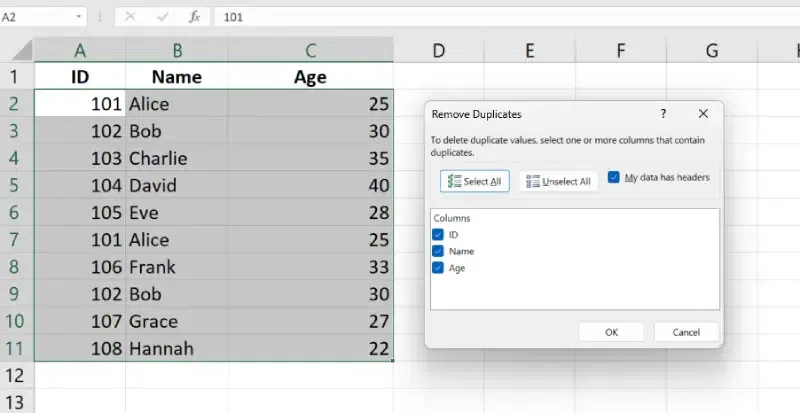Confirm with the OK button
The height and width of the screenshot is (413, 800).
[x=611, y=332]
